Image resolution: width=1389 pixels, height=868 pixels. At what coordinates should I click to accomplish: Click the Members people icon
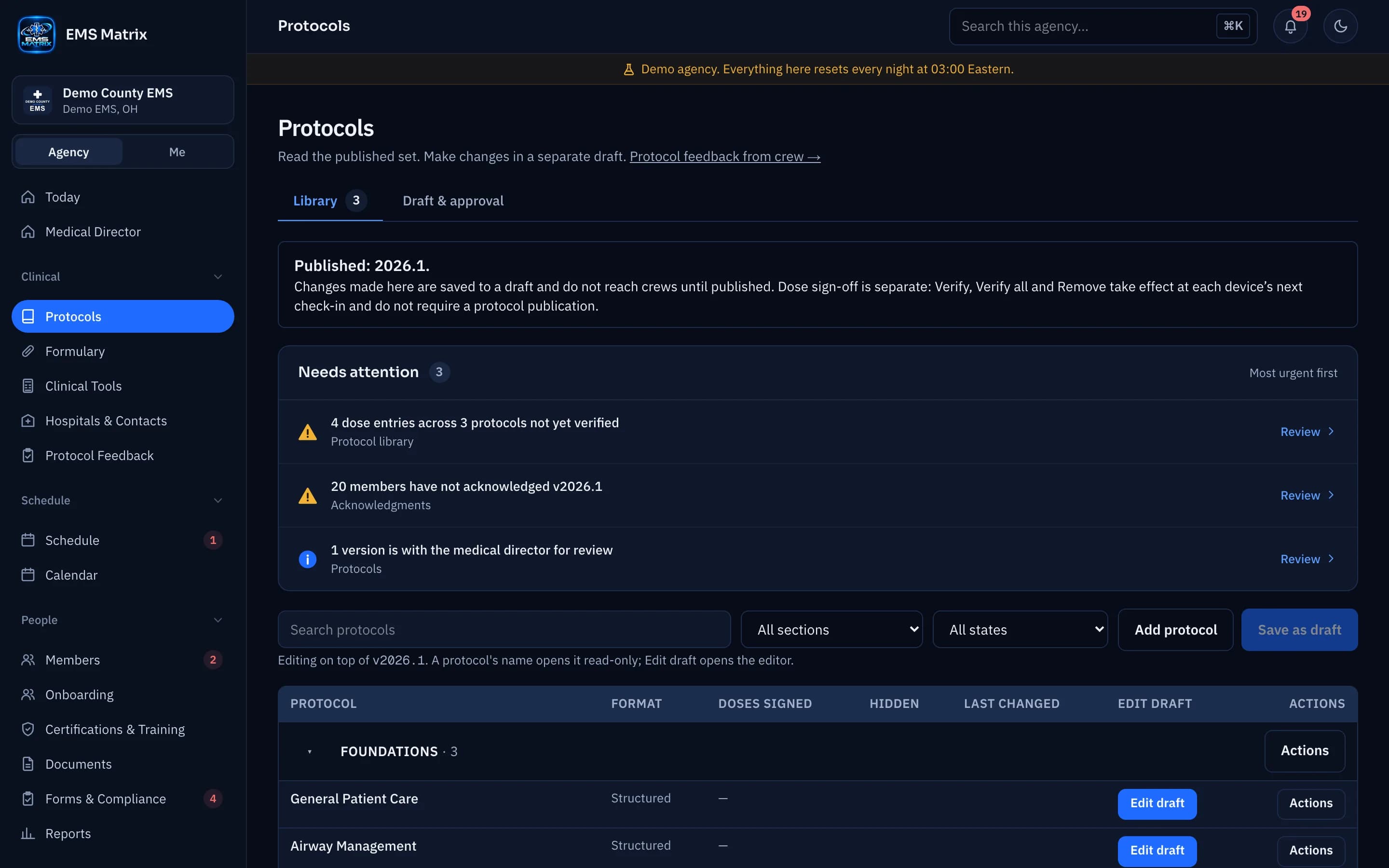tap(28, 660)
